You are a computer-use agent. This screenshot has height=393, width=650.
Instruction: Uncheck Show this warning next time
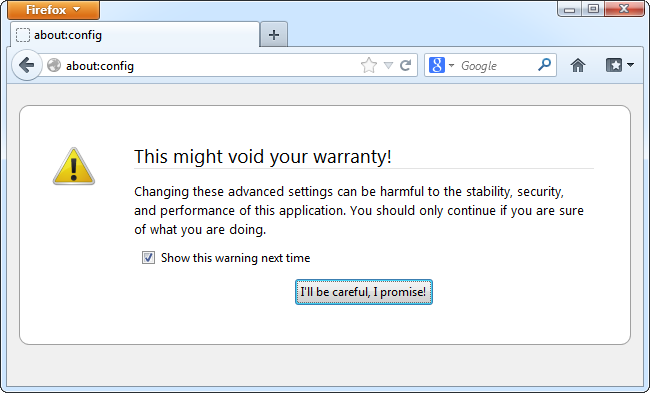[x=148, y=257]
